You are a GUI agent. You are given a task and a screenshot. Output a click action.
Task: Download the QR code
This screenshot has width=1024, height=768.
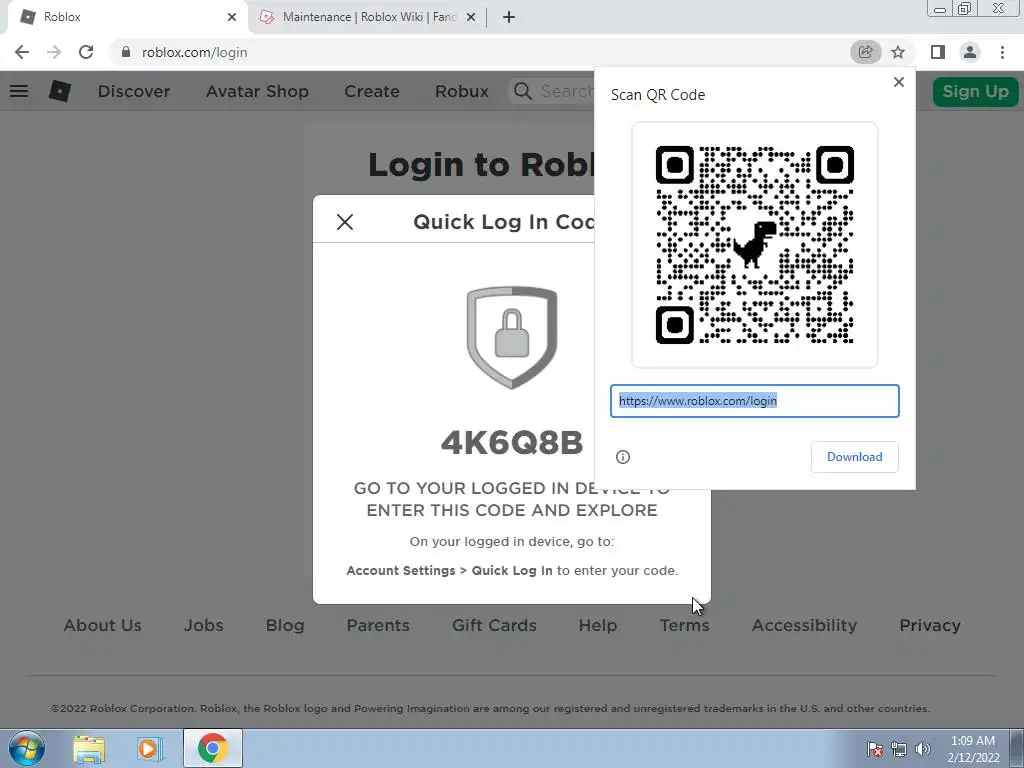pyautogui.click(x=854, y=457)
